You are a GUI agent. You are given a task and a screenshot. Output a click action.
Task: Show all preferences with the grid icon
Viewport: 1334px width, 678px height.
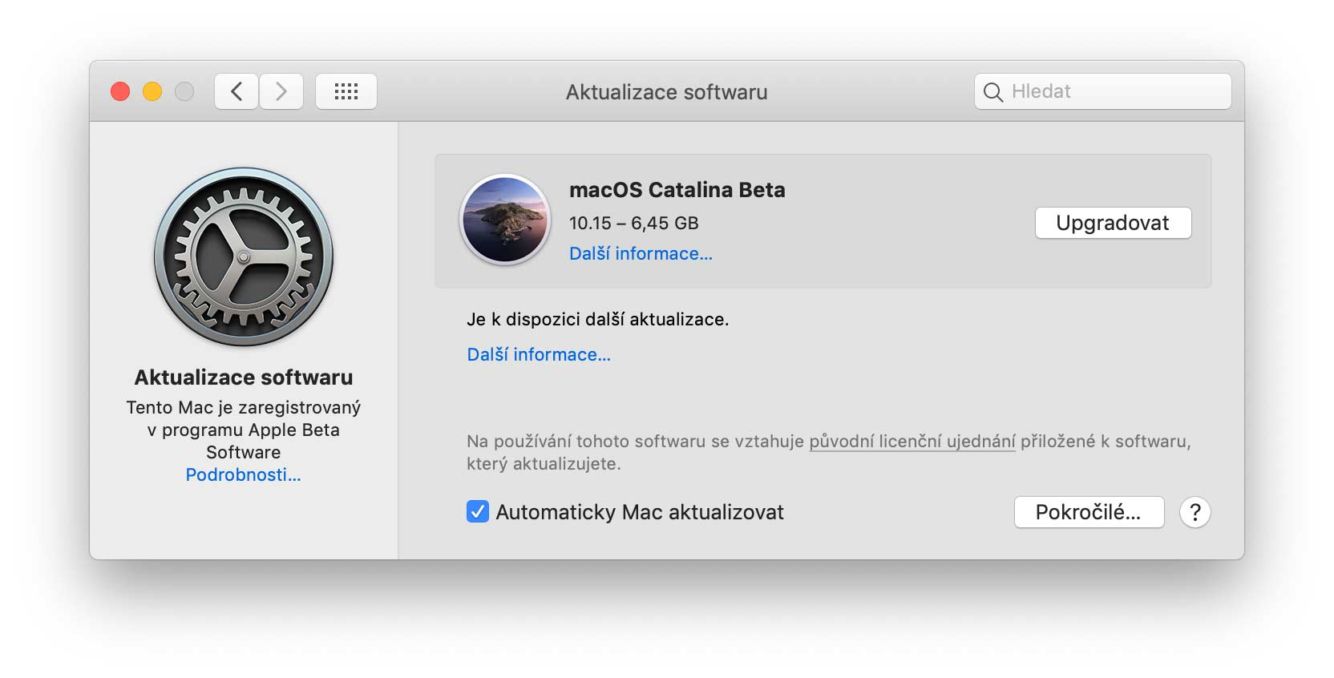[346, 92]
